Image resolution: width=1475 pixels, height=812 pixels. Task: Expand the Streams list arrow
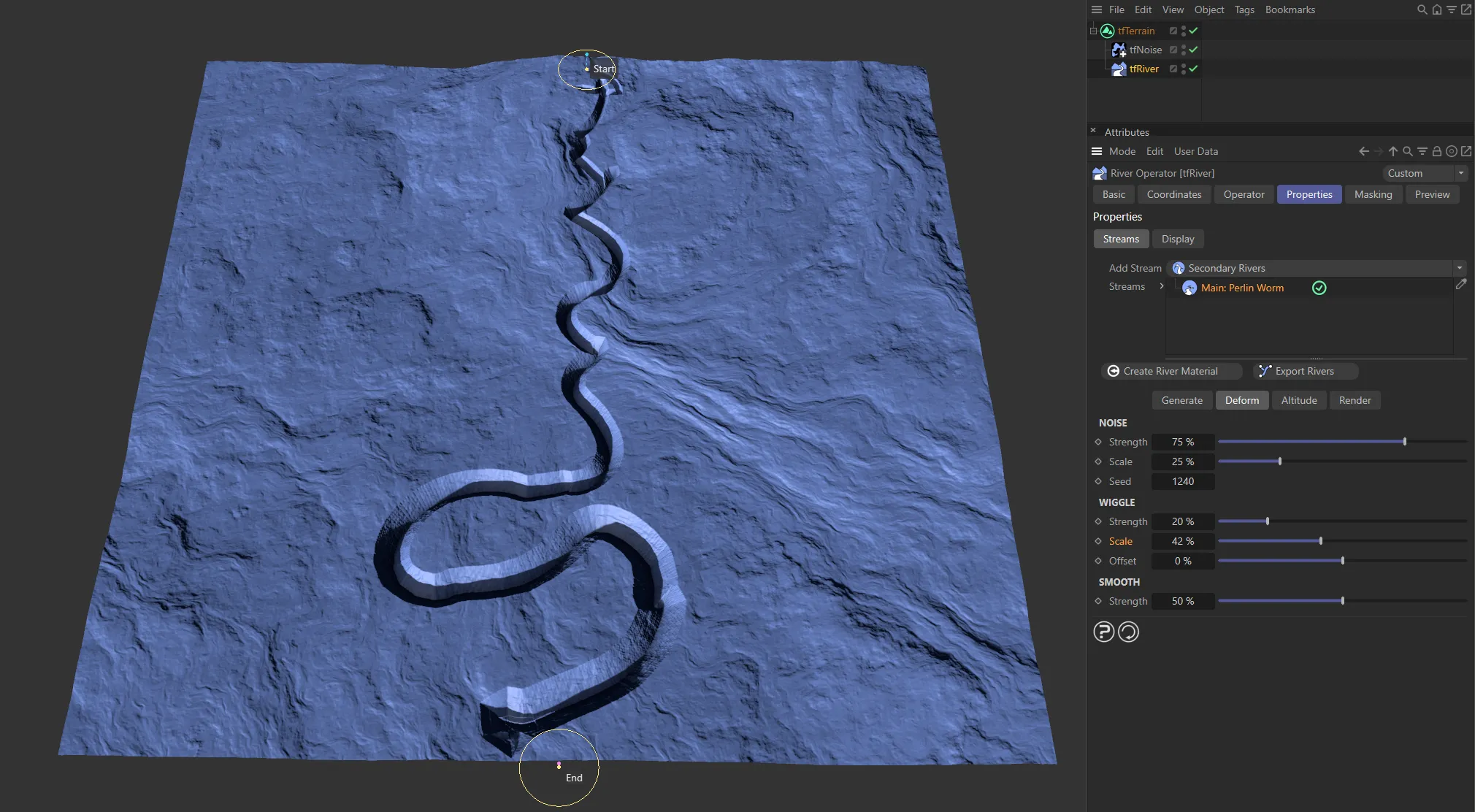tap(1161, 286)
